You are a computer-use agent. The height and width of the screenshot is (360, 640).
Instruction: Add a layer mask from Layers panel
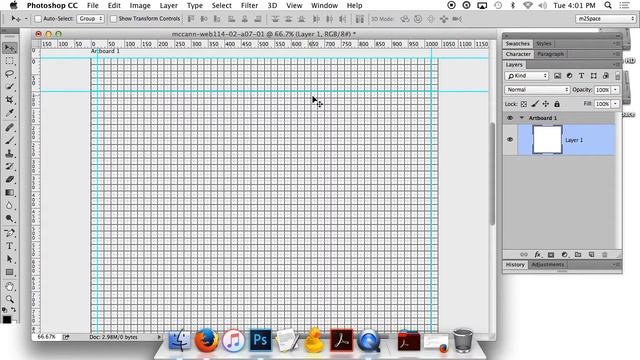coord(551,255)
